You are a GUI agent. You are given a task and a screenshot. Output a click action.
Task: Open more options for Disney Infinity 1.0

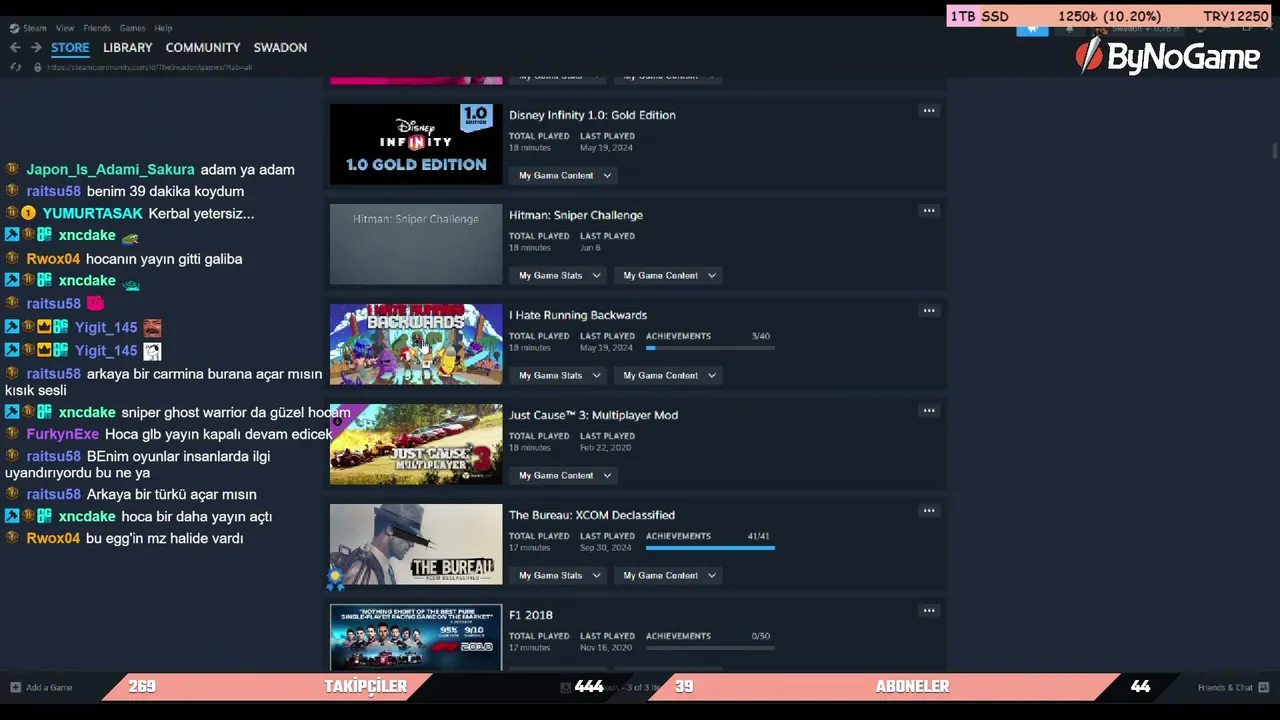tap(929, 111)
